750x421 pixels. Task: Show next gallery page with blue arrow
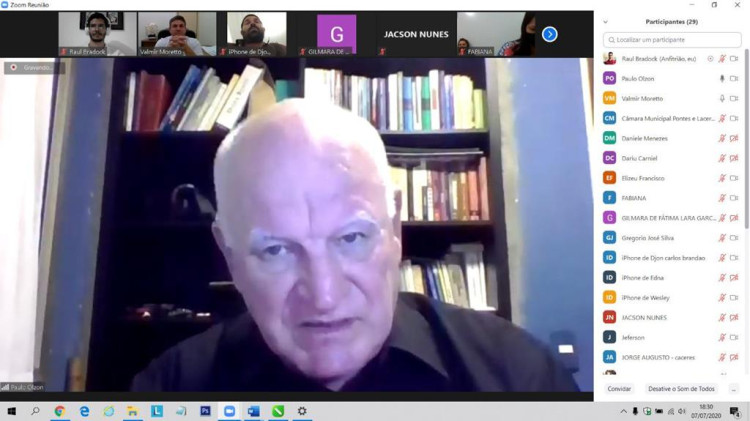550,34
